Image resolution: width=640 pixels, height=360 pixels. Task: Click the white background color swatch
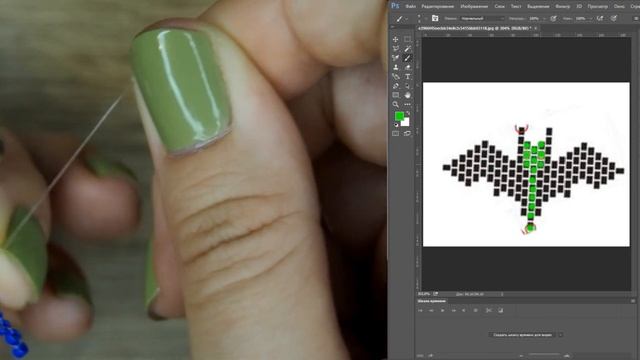pyautogui.click(x=405, y=122)
